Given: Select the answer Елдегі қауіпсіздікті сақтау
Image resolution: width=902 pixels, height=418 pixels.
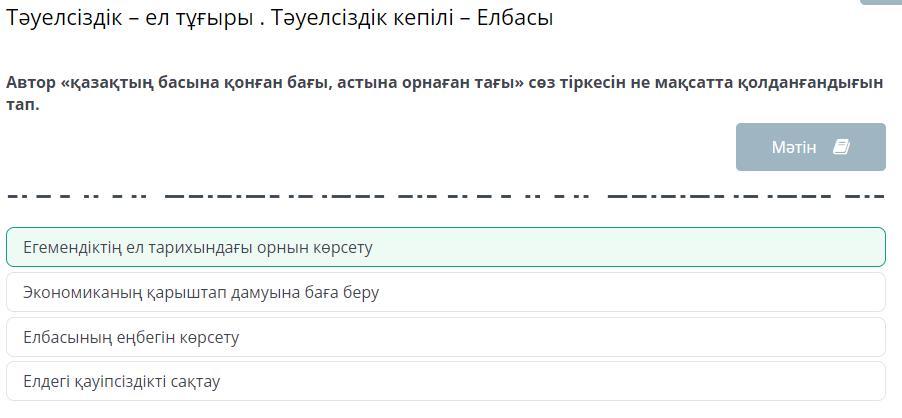Looking at the screenshot, I should pyautogui.click(x=446, y=381).
